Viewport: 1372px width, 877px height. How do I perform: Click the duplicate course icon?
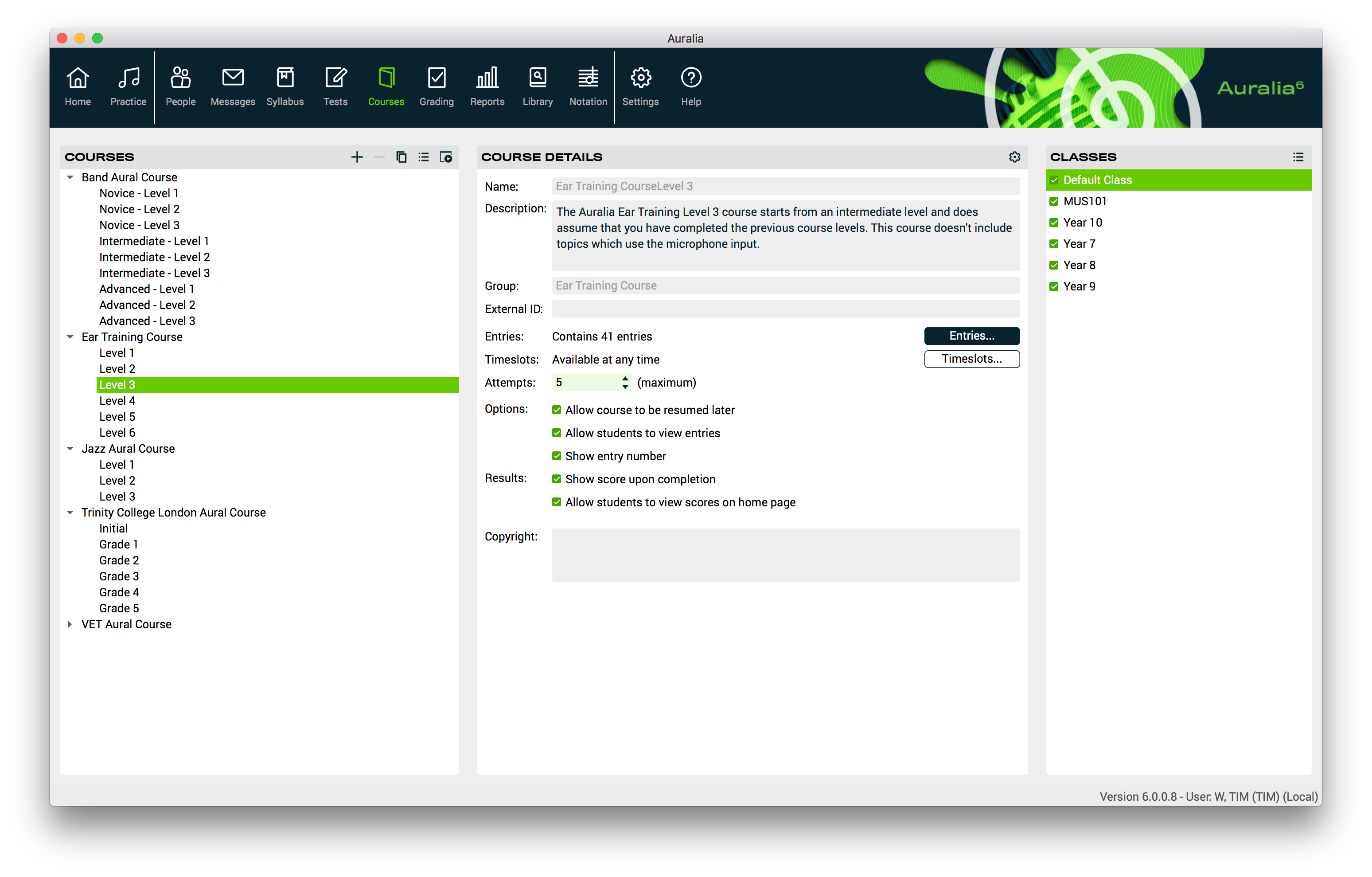pyautogui.click(x=401, y=157)
